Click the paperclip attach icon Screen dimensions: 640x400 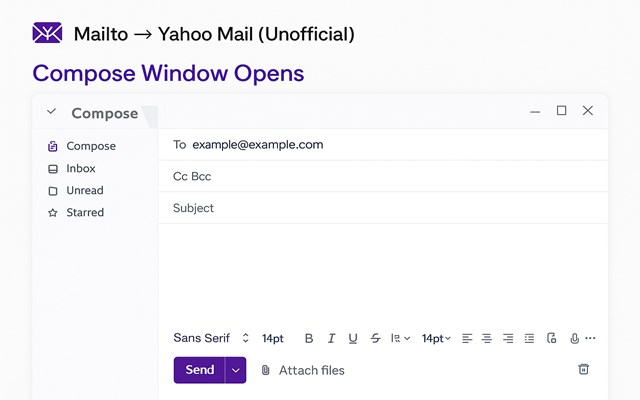point(266,370)
